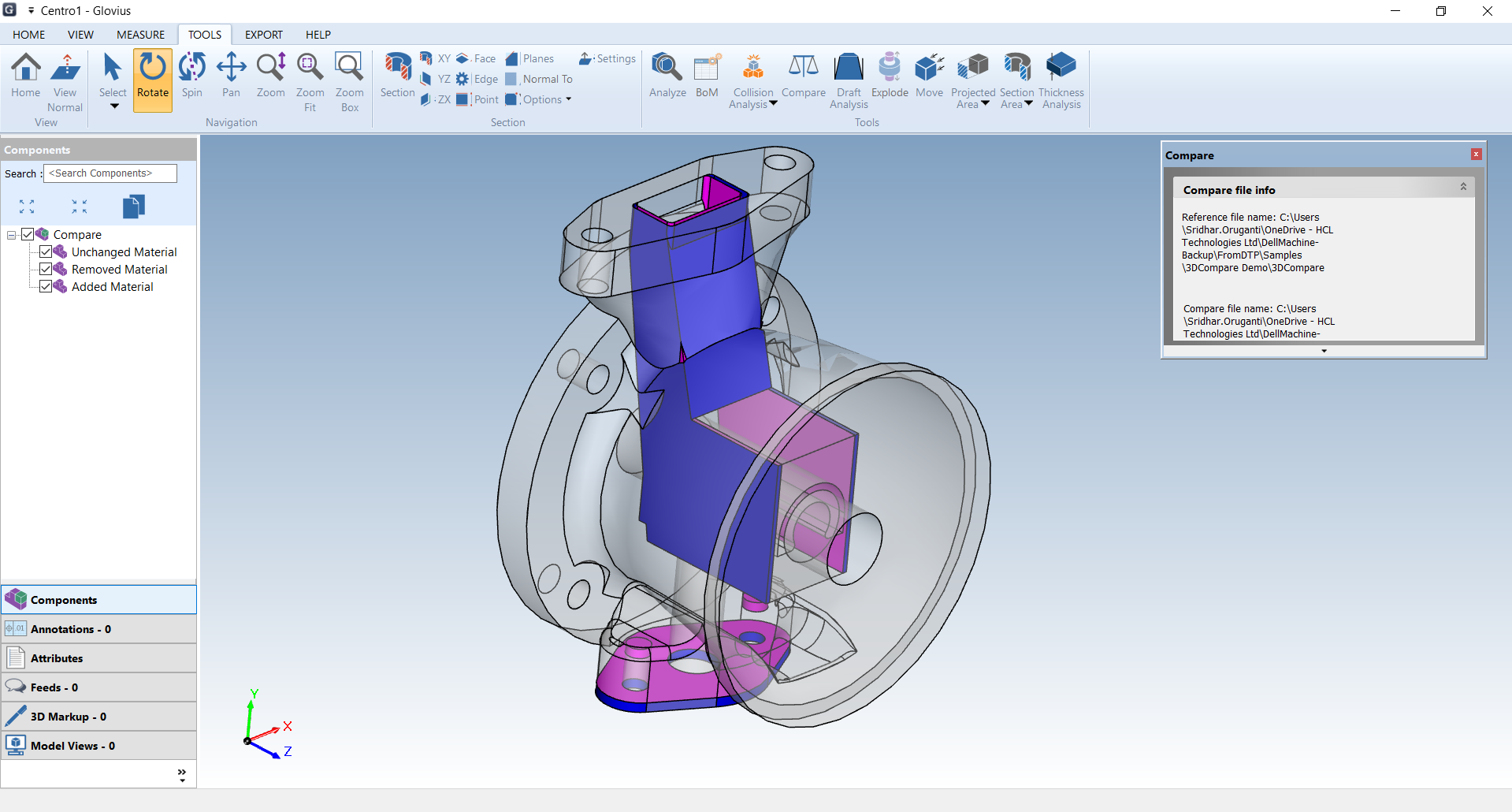Screen dimensions: 1512x812
Task: Uncheck the Unchanged Material checkbox
Action: point(46,252)
